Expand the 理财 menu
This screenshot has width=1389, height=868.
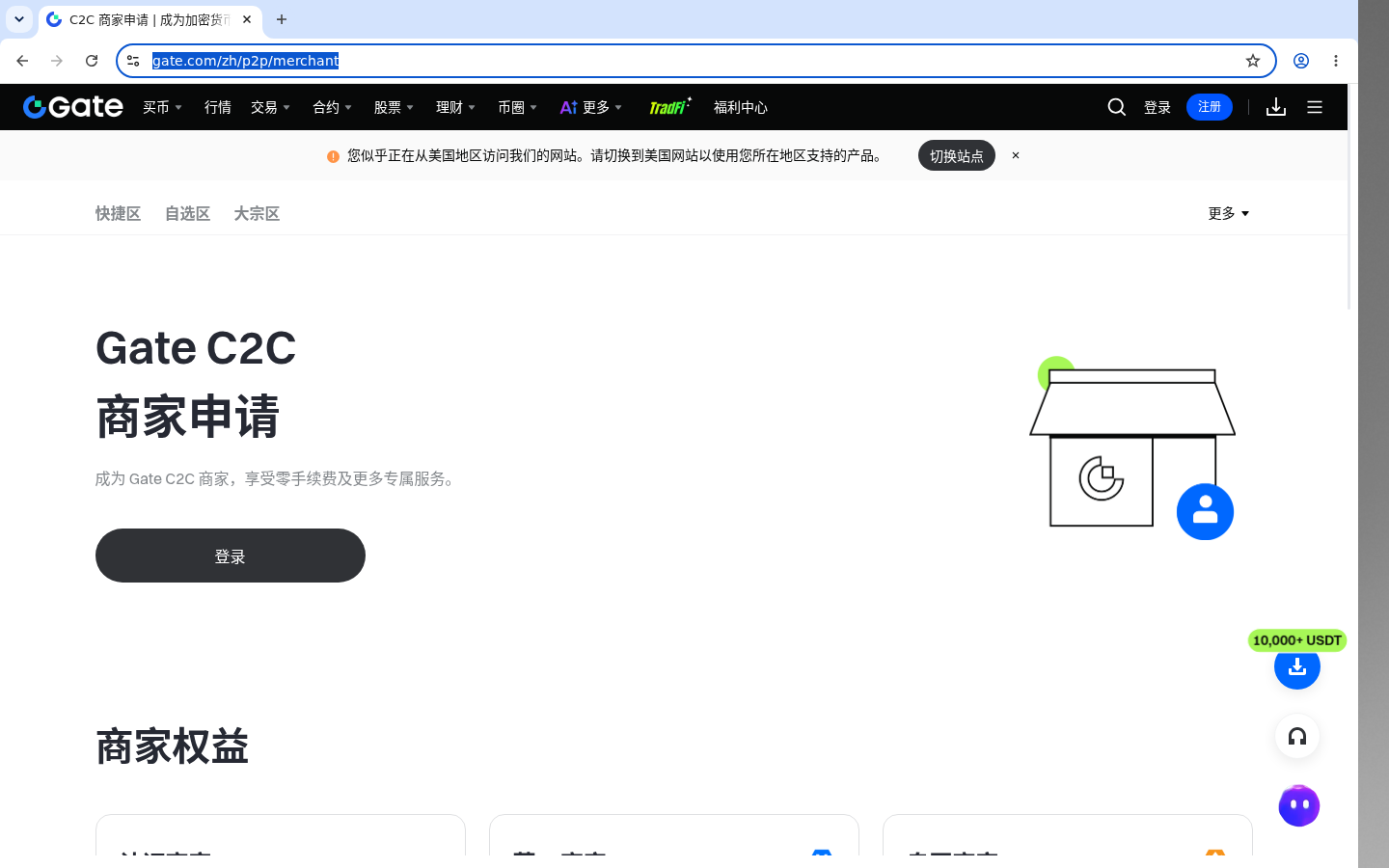455,107
